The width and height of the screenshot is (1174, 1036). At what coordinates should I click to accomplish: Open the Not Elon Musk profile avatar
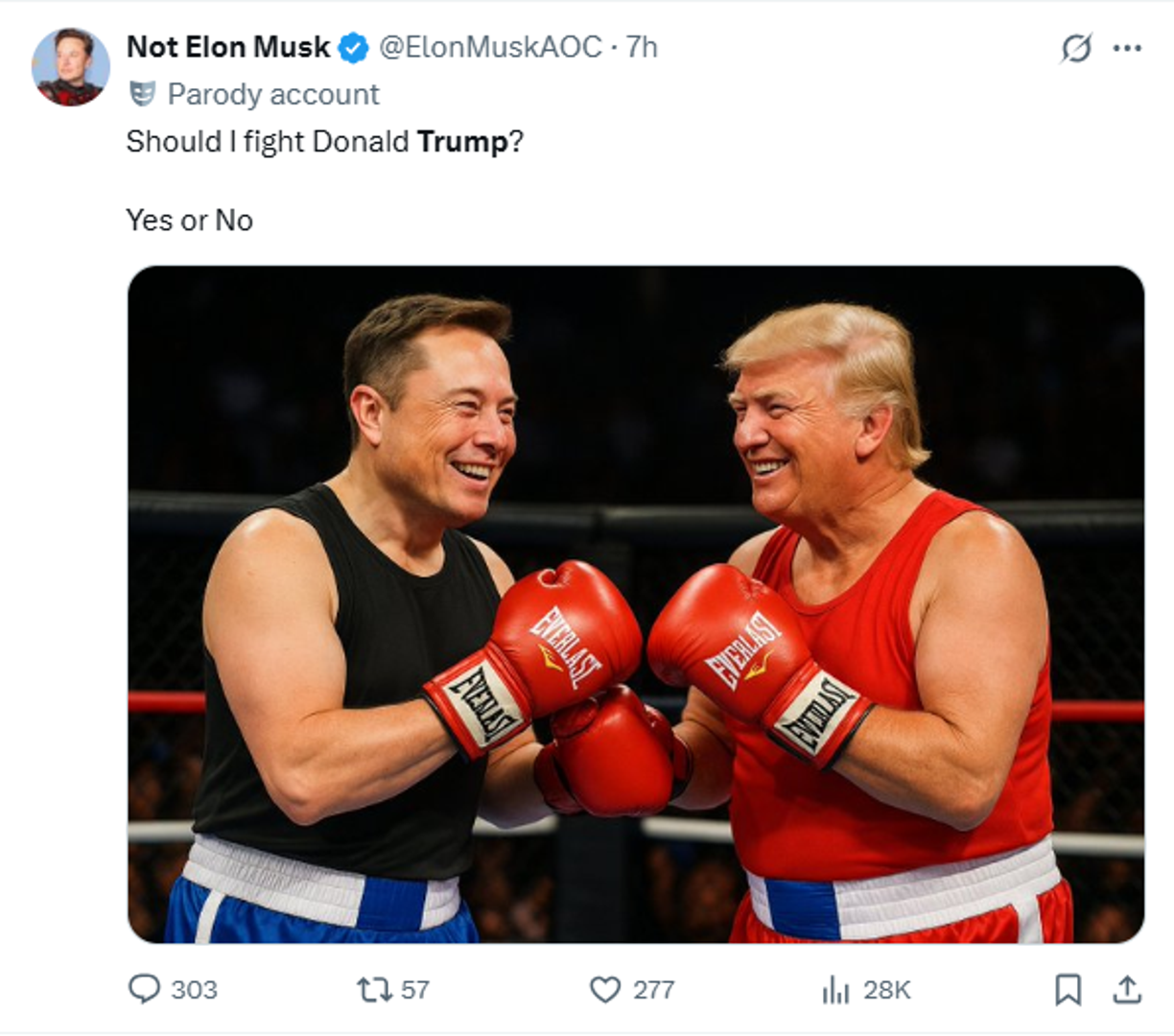point(70,67)
